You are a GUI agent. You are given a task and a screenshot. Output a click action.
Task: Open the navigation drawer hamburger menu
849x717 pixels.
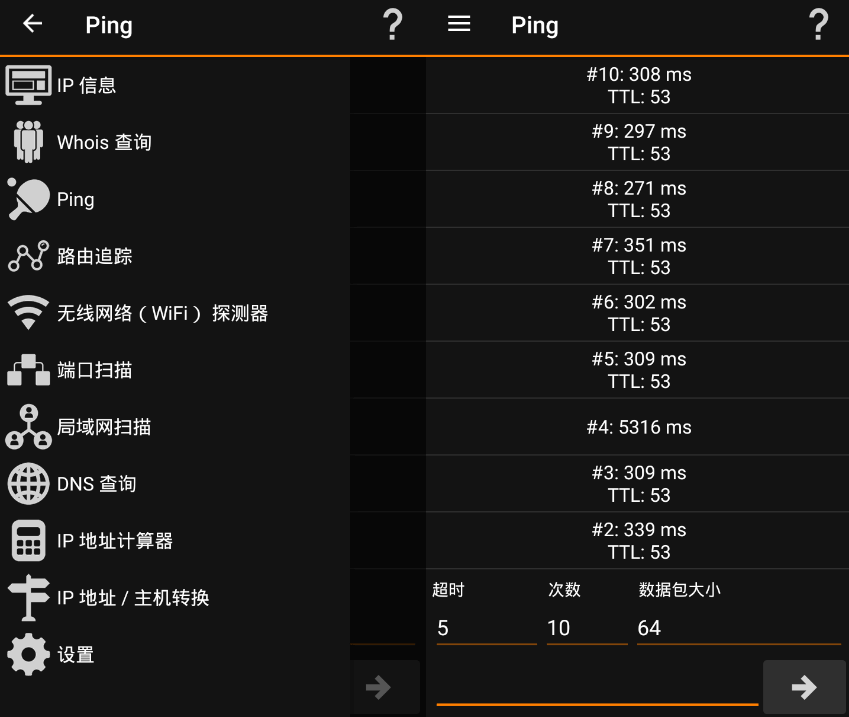(459, 24)
